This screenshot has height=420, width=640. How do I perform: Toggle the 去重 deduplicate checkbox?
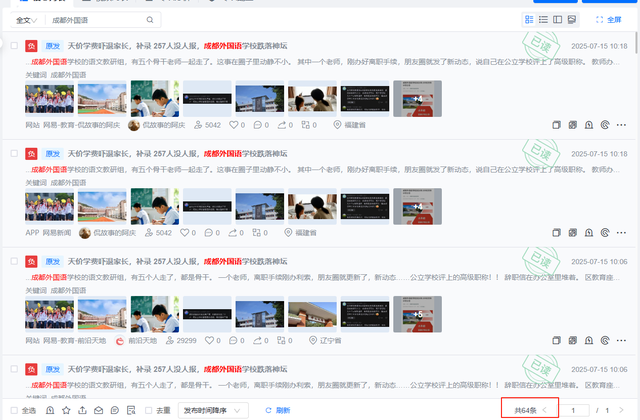coord(149,410)
